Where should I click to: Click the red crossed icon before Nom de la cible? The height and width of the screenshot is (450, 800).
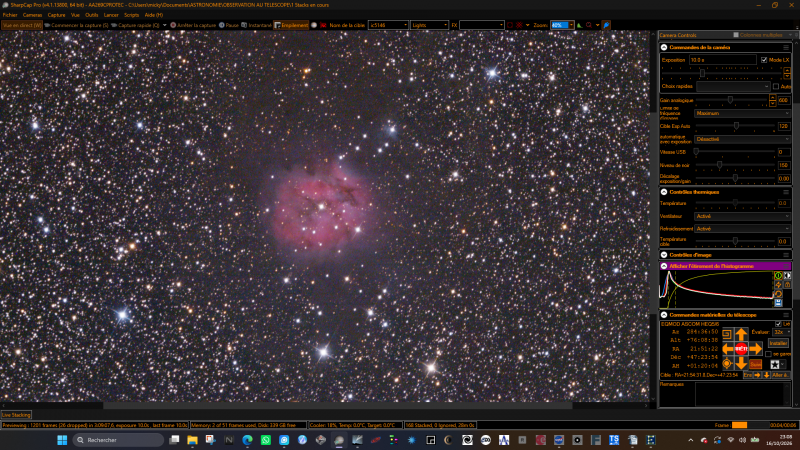[323, 25]
